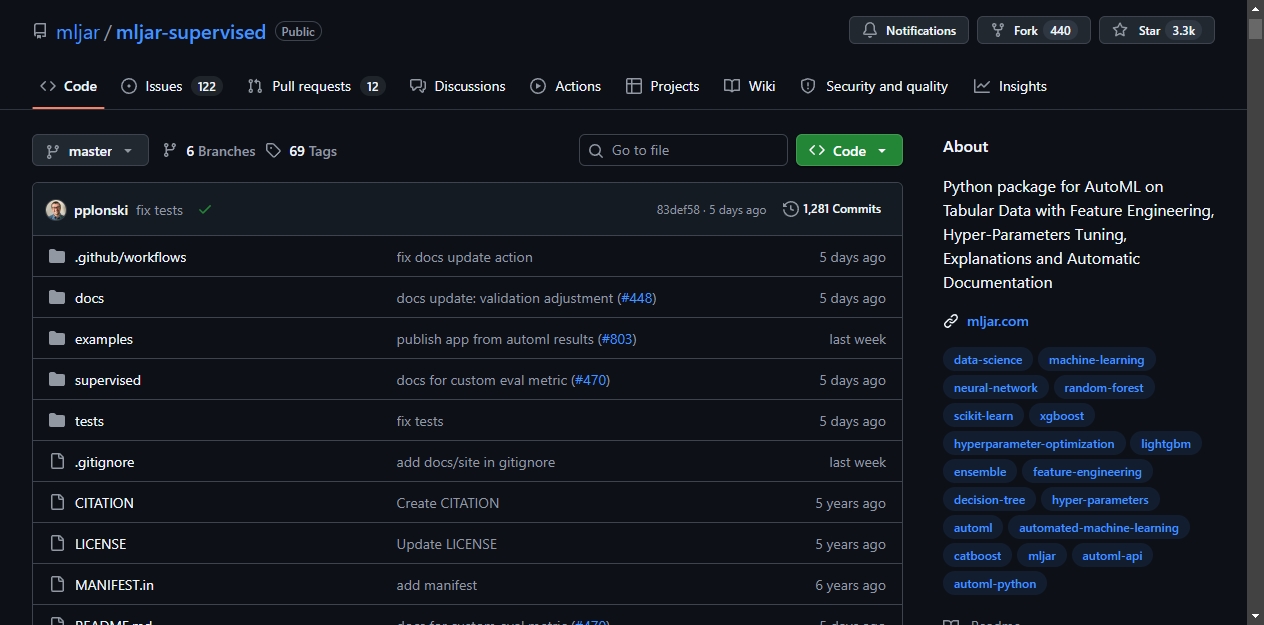Open the supervised folder
This screenshot has width=1264, height=625.
pyautogui.click(x=108, y=380)
